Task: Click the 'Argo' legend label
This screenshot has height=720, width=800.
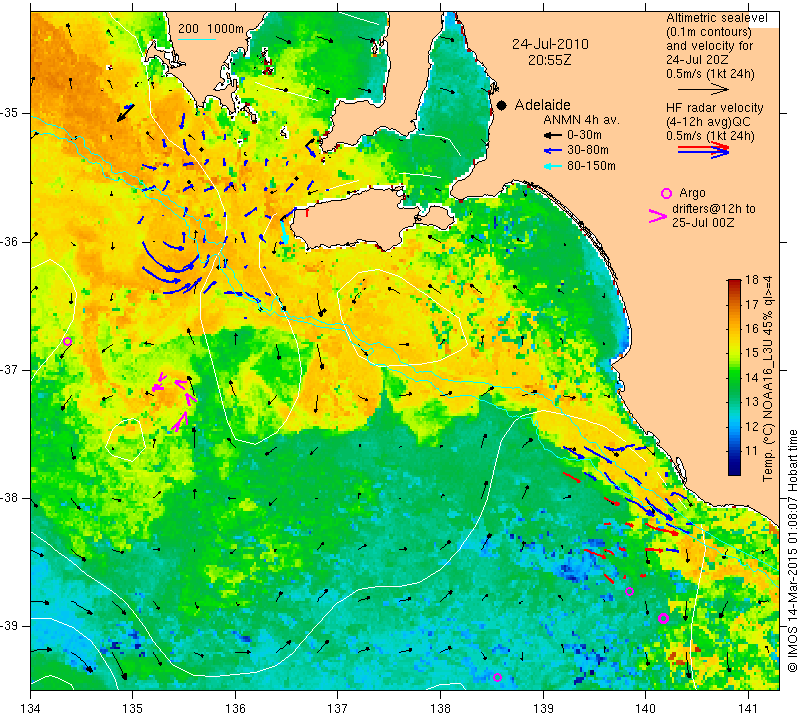Action: 692,193
